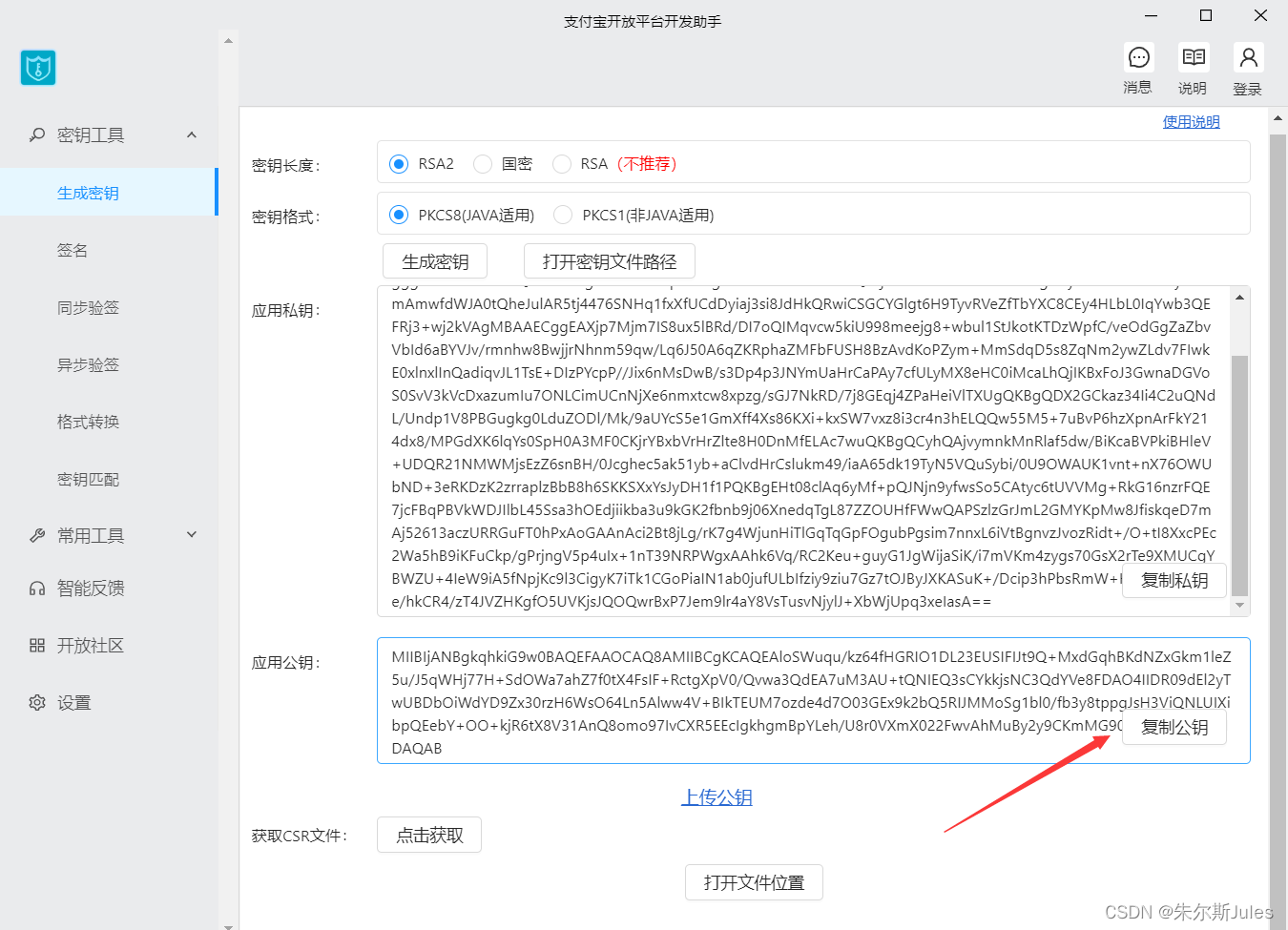The height and width of the screenshot is (930, 1288).
Task: Click 复制公钥 copy public key button
Action: click(1174, 728)
